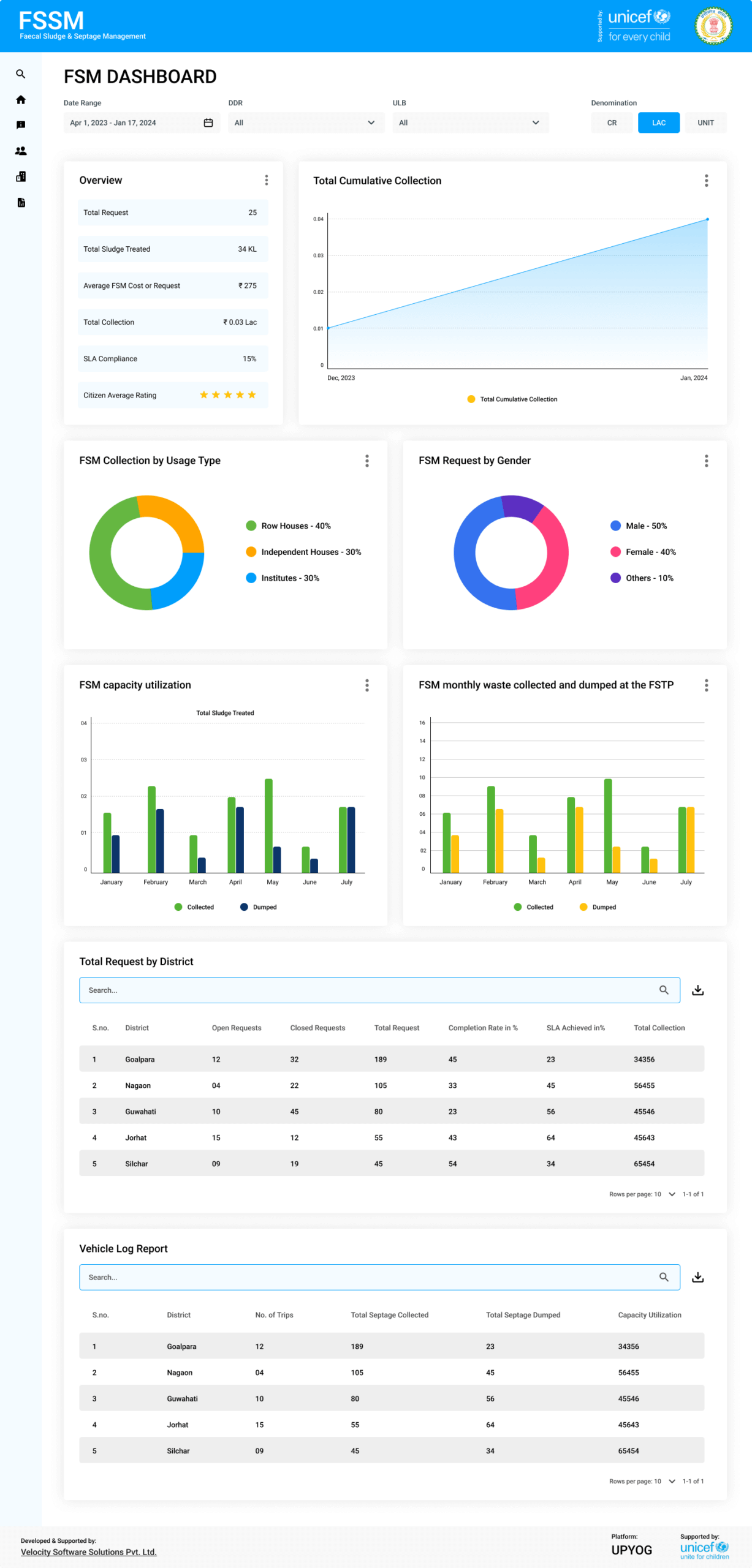752x1568 pixels.
Task: Open the DDR dropdown
Action: [306, 123]
